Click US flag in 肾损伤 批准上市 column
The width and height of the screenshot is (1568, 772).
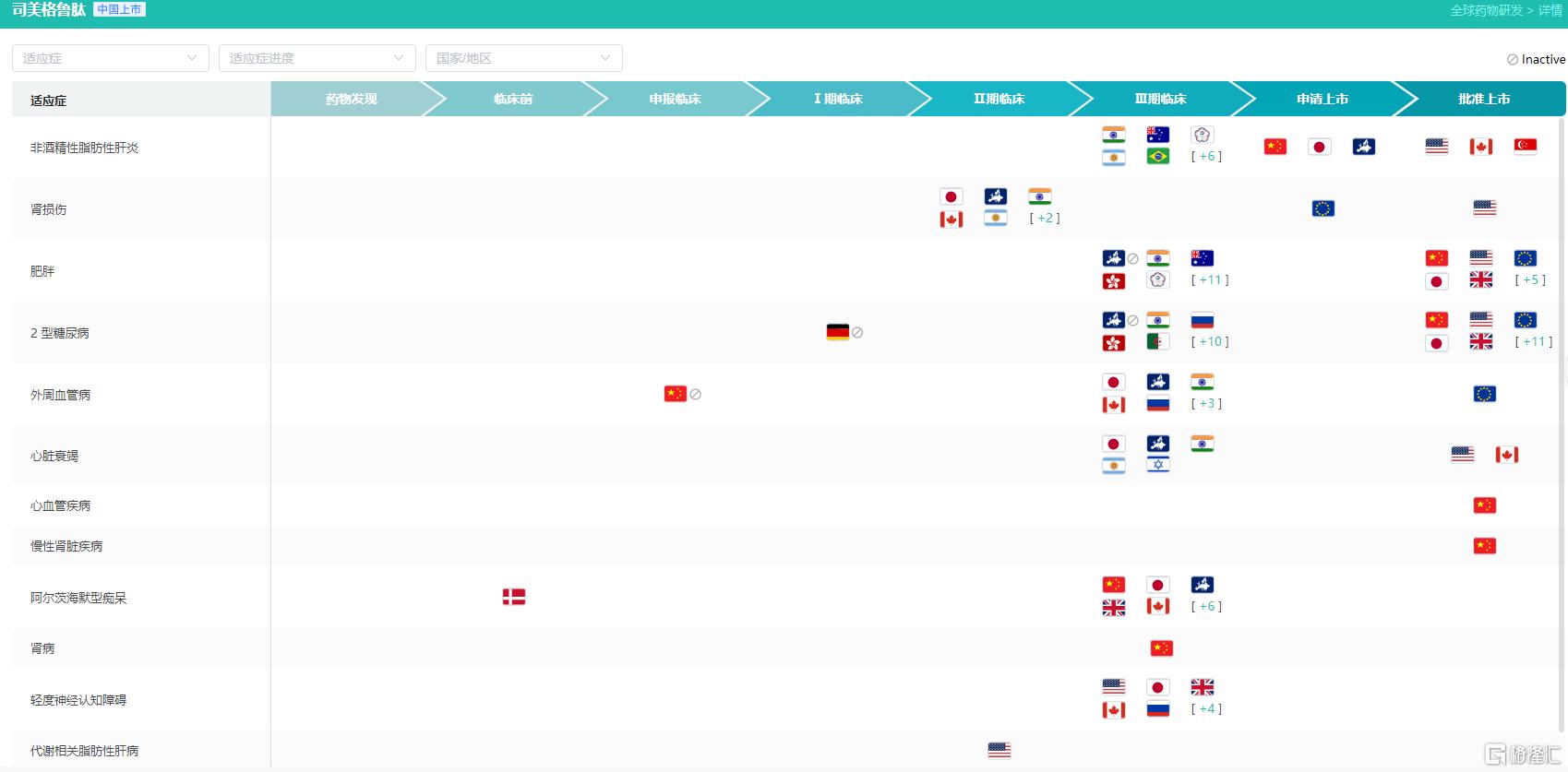click(1485, 208)
